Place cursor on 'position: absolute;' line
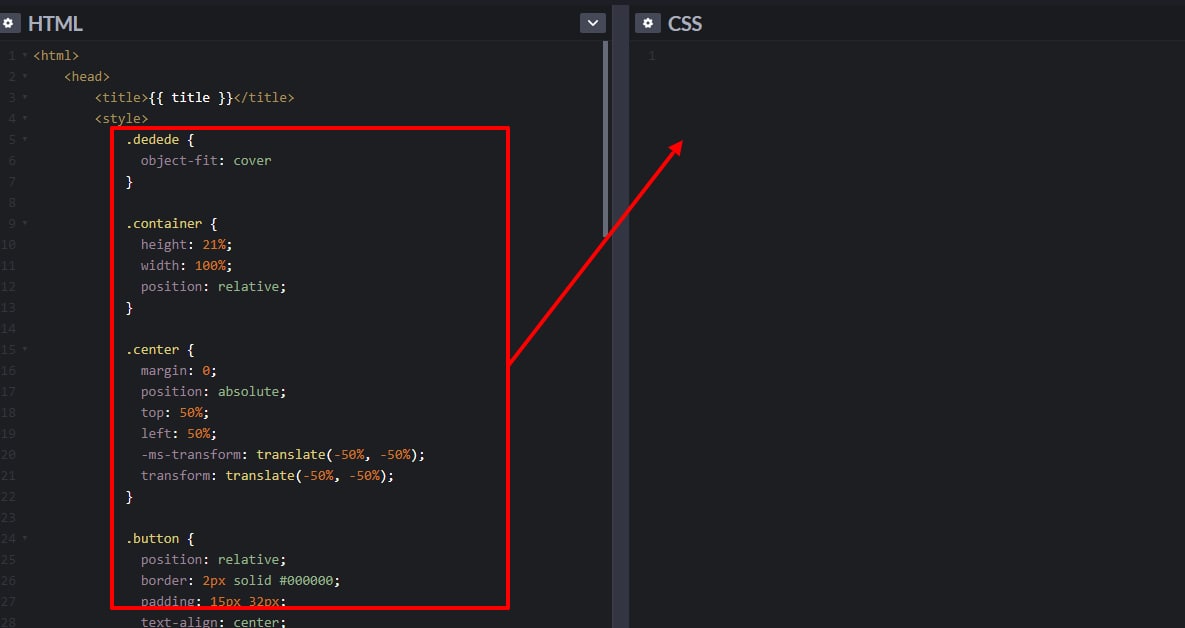 213,392
